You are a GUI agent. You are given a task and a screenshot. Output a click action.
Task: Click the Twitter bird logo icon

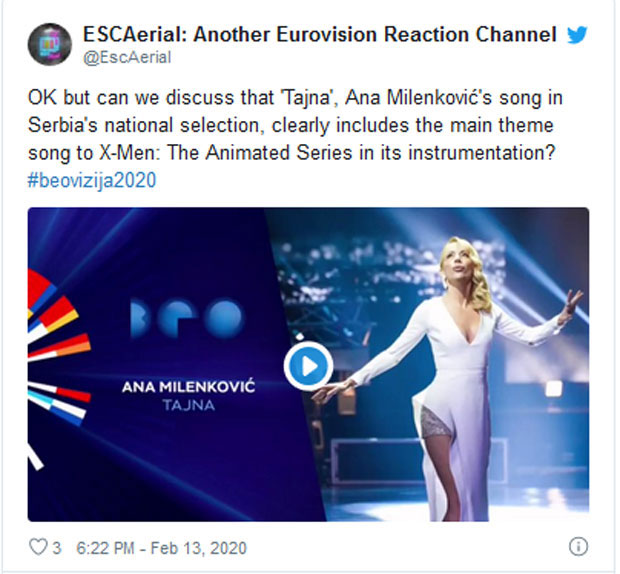click(577, 35)
